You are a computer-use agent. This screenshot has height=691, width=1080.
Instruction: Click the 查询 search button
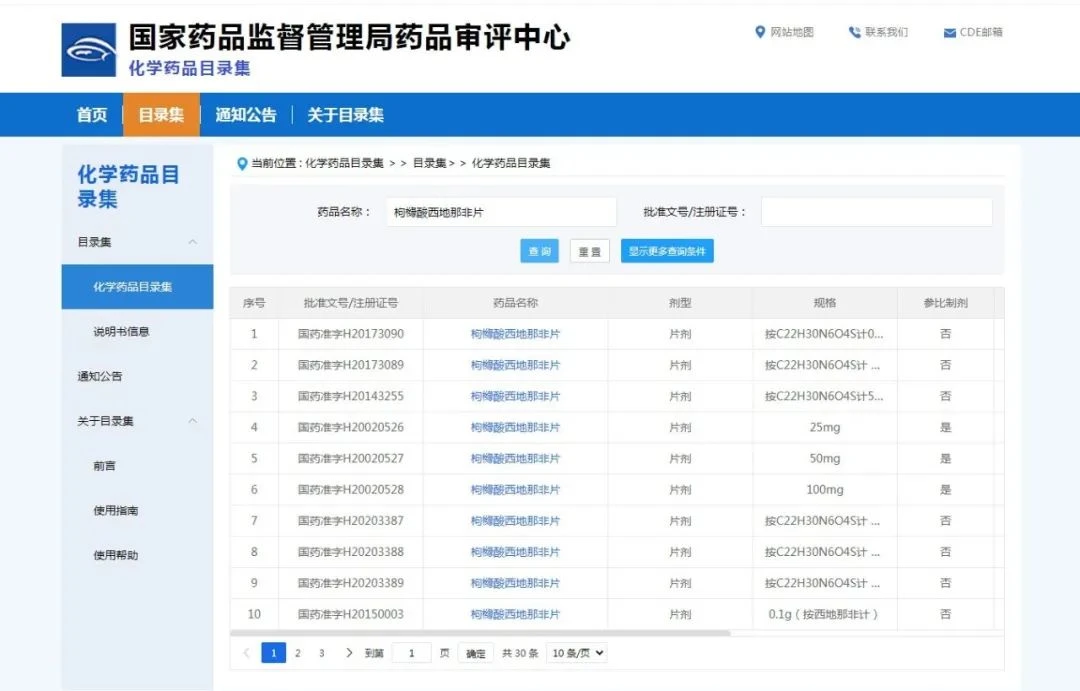539,251
